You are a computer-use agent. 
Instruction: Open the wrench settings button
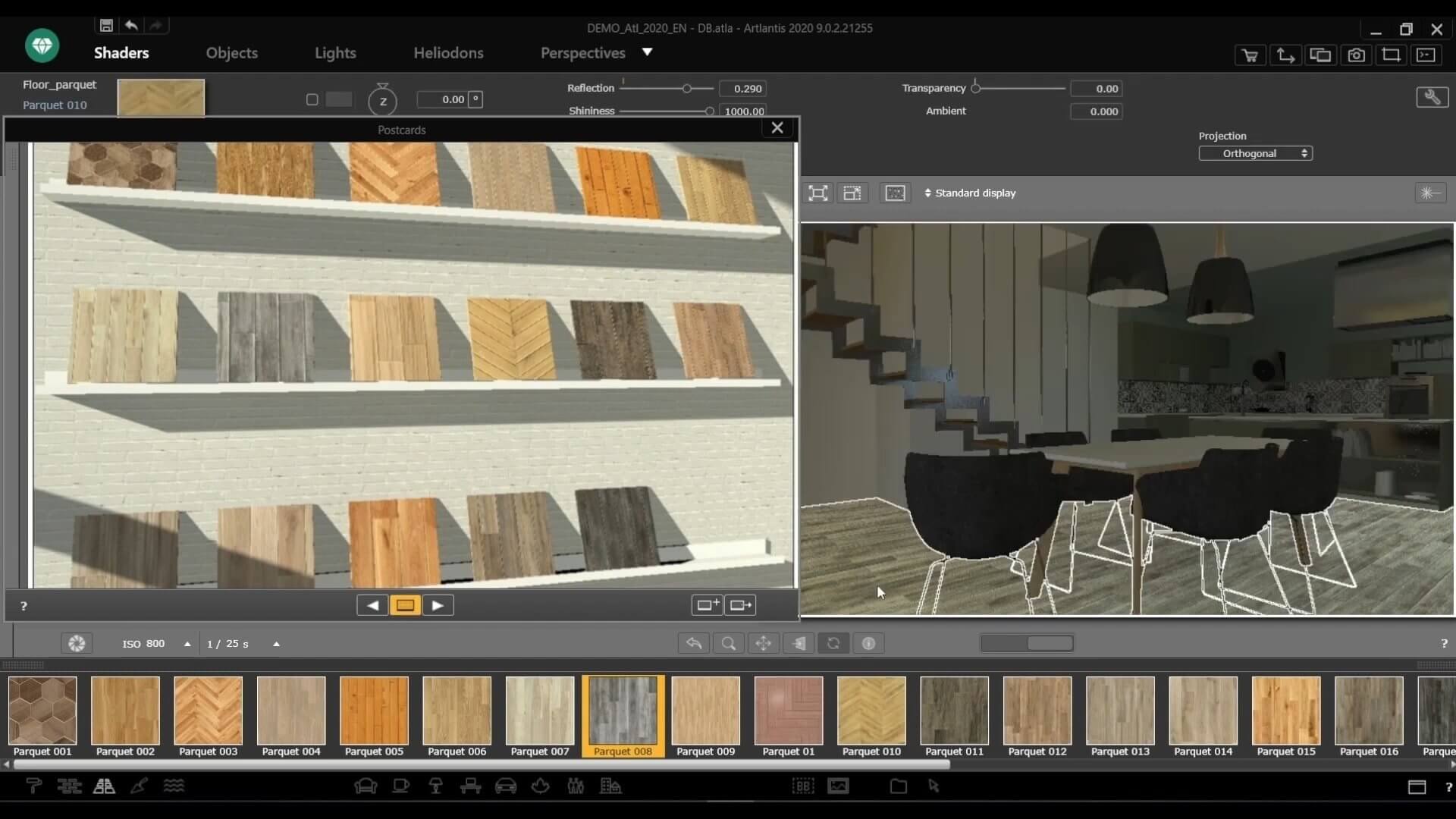(1432, 97)
